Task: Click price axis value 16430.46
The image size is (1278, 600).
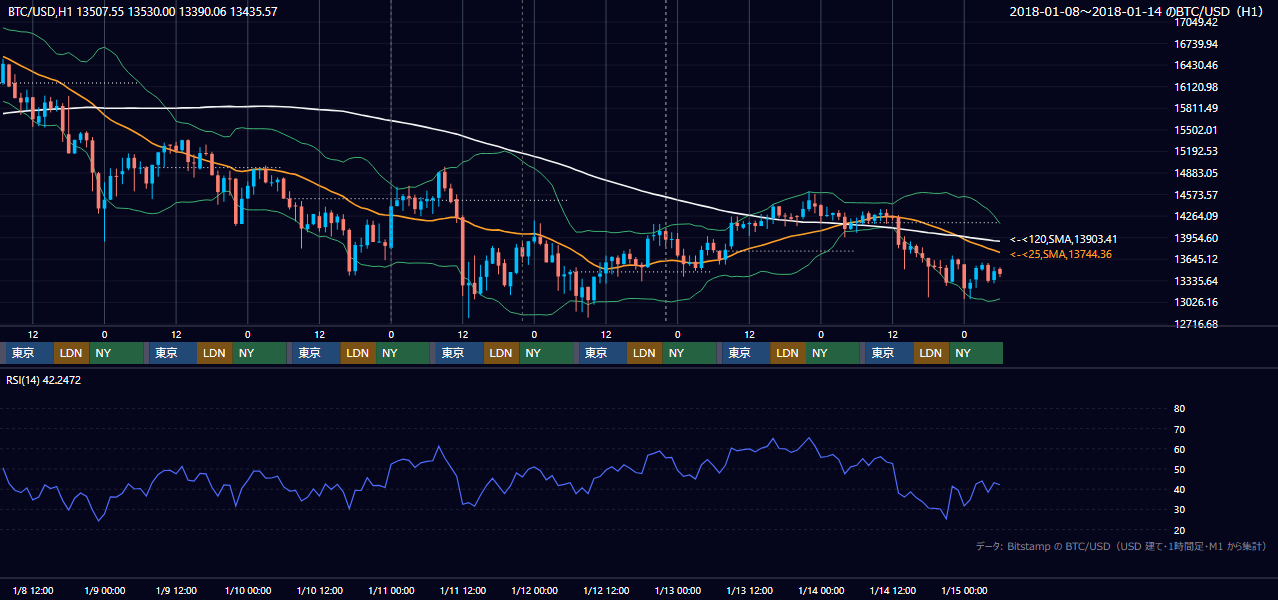Action: pos(1195,65)
